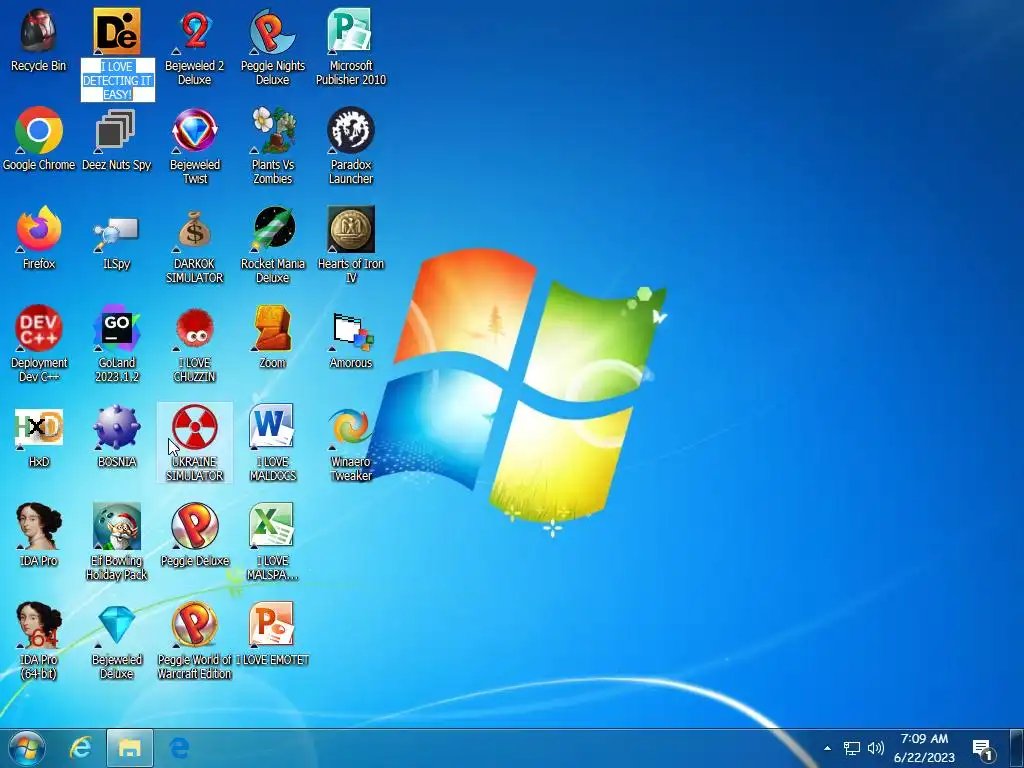
Task: Open the Action Center notification icon
Action: pyautogui.click(x=983, y=750)
